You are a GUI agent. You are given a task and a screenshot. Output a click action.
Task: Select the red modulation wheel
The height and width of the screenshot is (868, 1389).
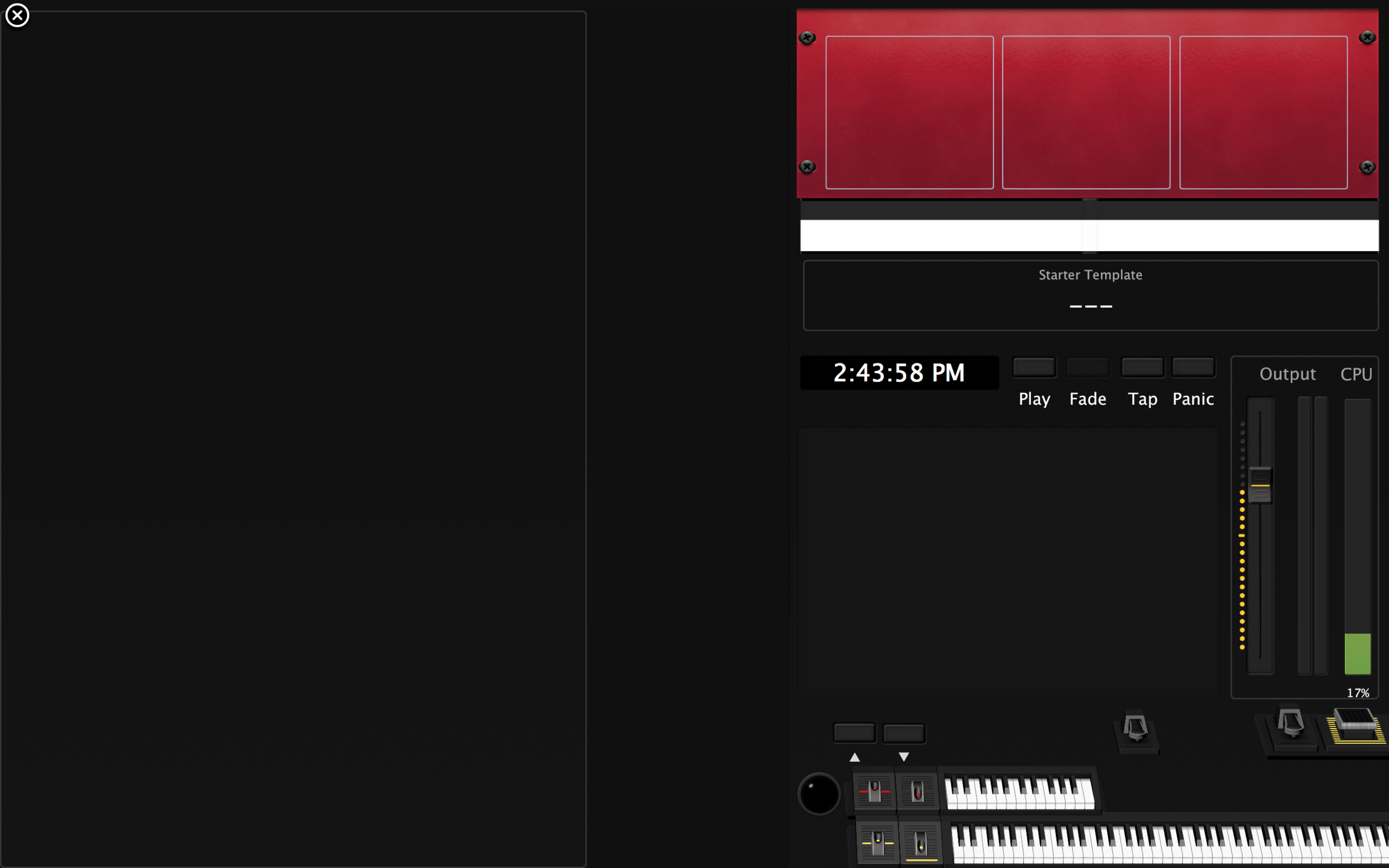pyautogui.click(x=918, y=792)
